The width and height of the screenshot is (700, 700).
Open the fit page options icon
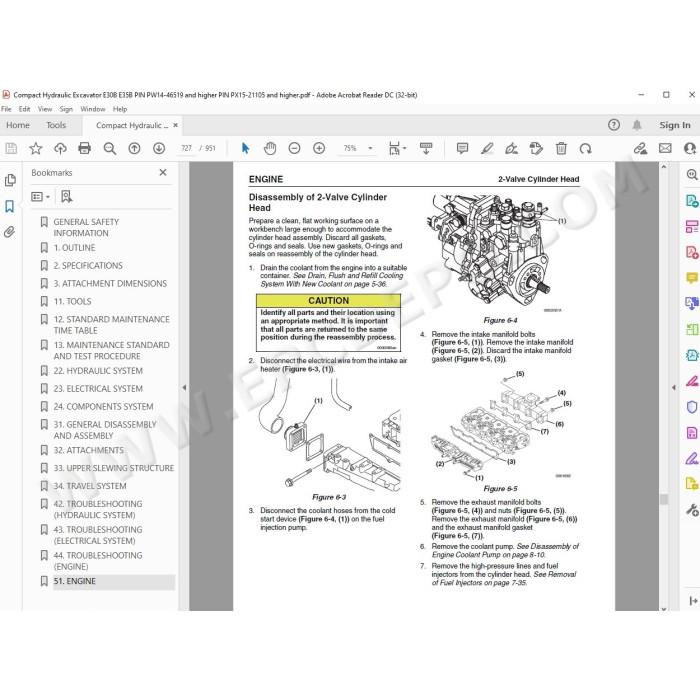pyautogui.click(x=397, y=148)
